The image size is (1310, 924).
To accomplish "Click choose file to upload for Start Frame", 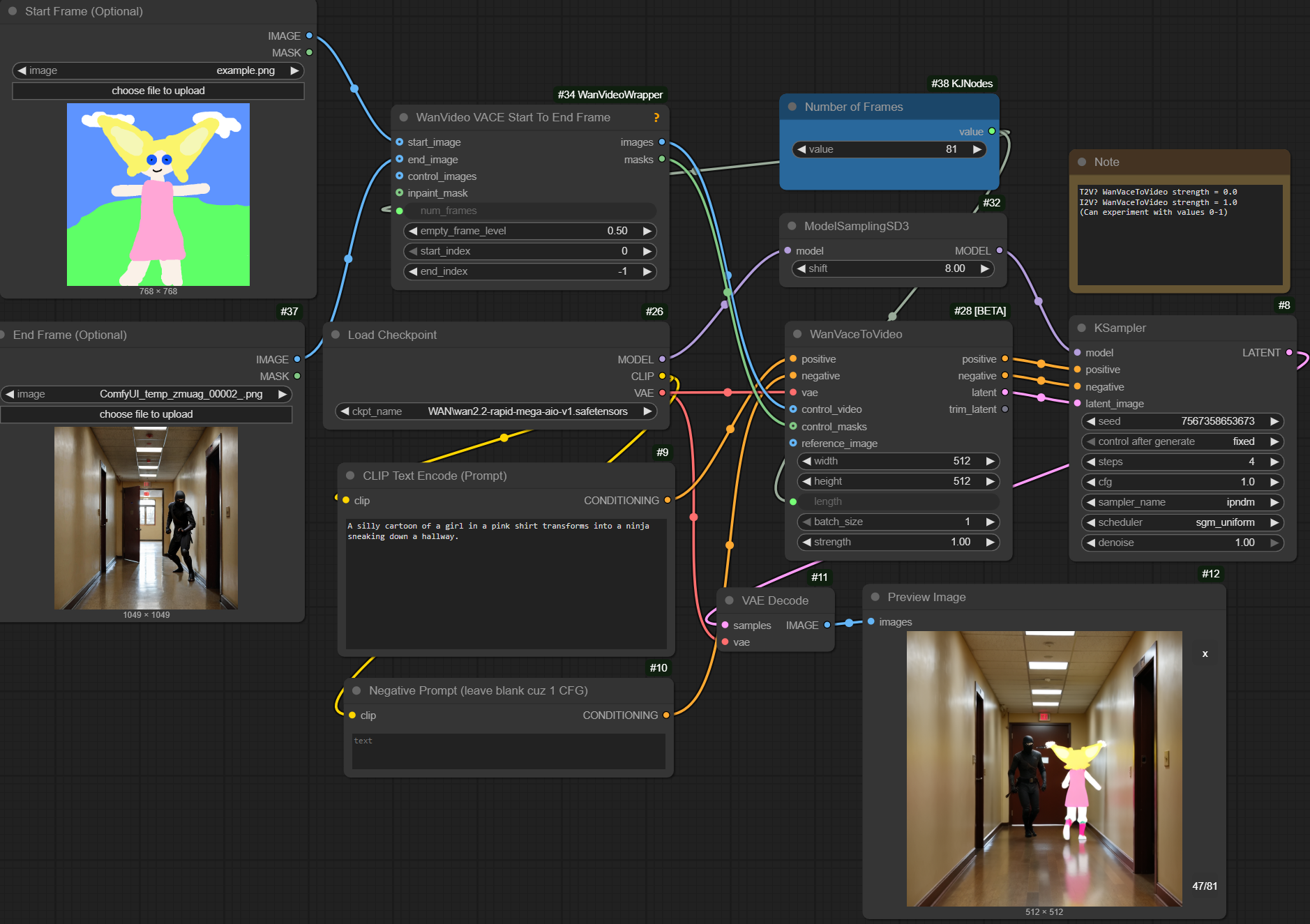I will pos(158,91).
